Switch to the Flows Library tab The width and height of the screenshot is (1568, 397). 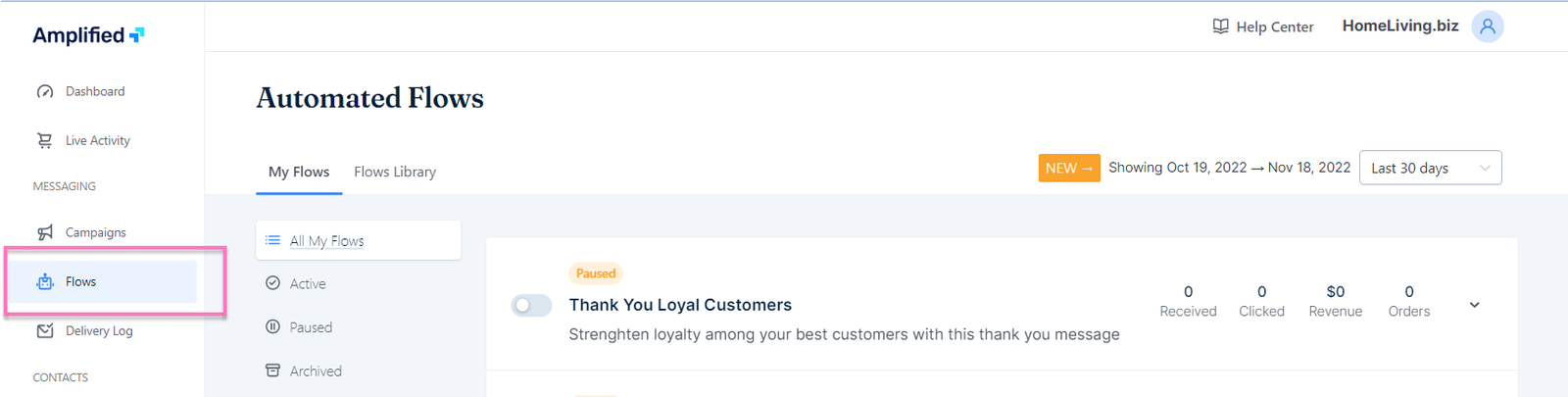pos(395,172)
